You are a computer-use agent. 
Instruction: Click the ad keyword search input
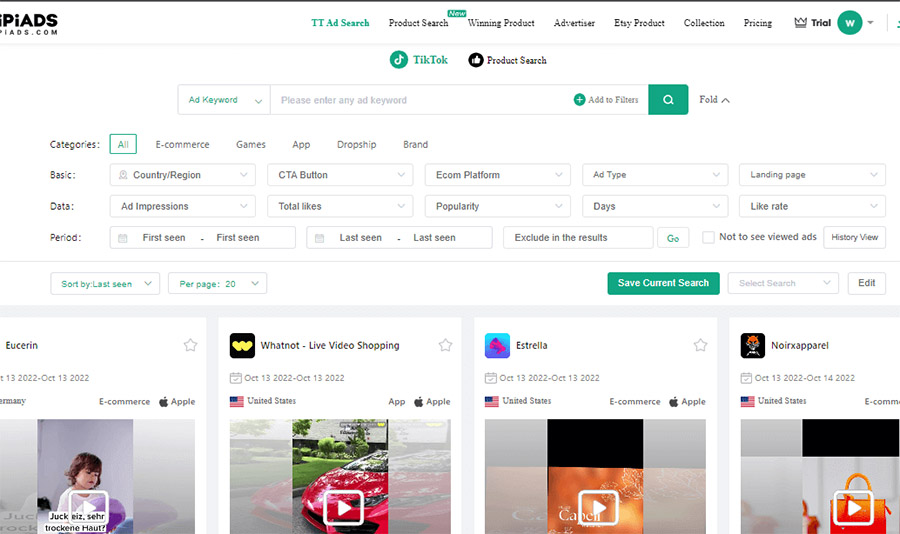[x=422, y=100]
